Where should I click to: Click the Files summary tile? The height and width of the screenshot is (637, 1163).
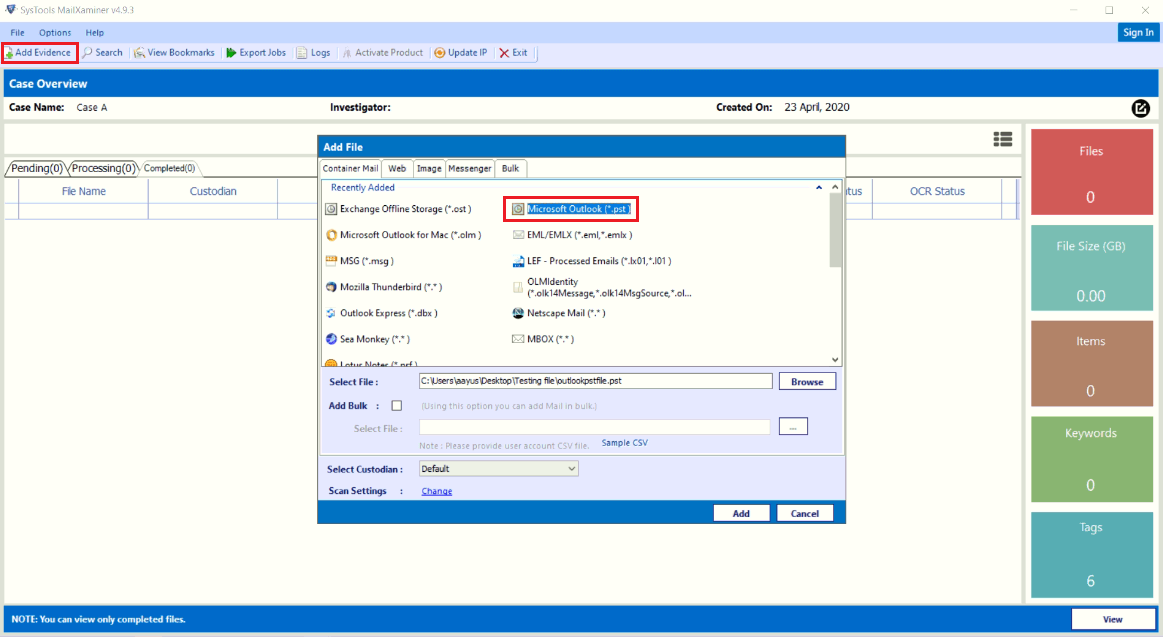[1091, 172]
